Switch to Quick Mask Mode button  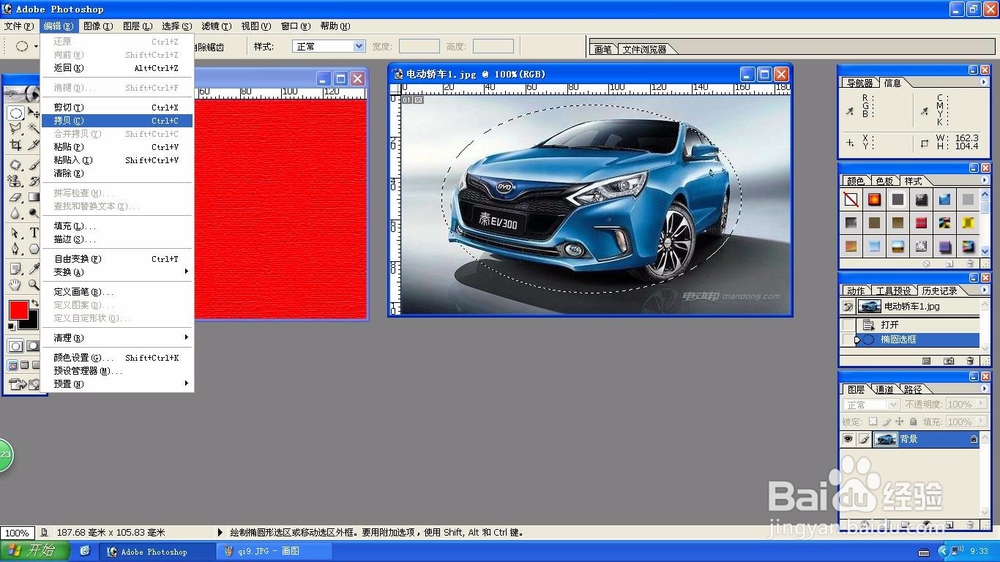click(33, 346)
